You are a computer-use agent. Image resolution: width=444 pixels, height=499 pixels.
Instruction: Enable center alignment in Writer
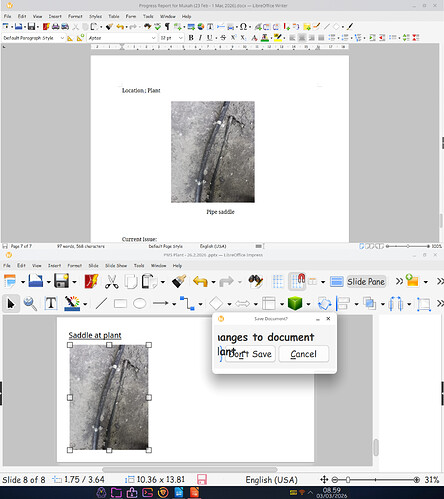point(302,38)
